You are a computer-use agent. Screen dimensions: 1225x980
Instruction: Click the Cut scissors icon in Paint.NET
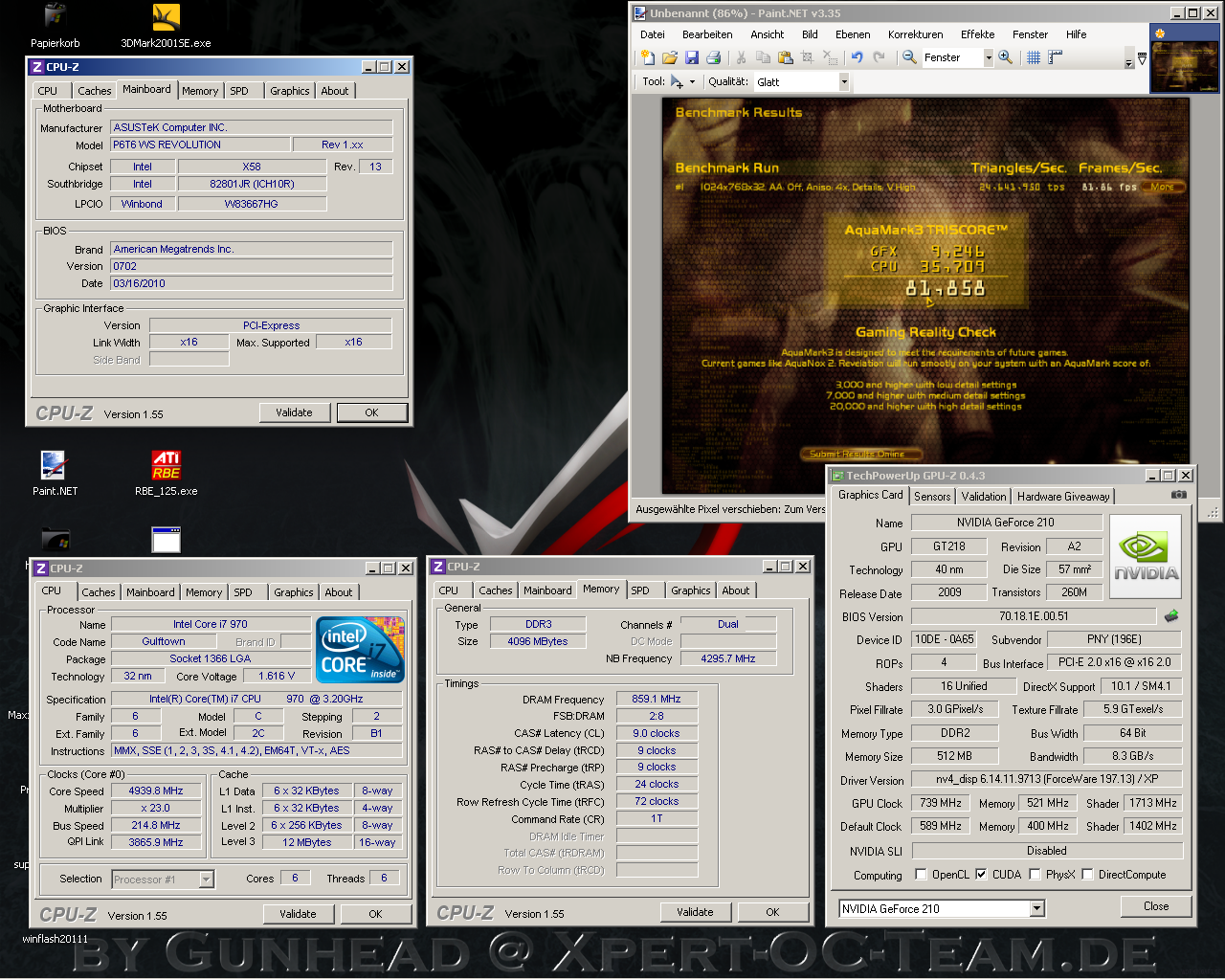(x=741, y=58)
